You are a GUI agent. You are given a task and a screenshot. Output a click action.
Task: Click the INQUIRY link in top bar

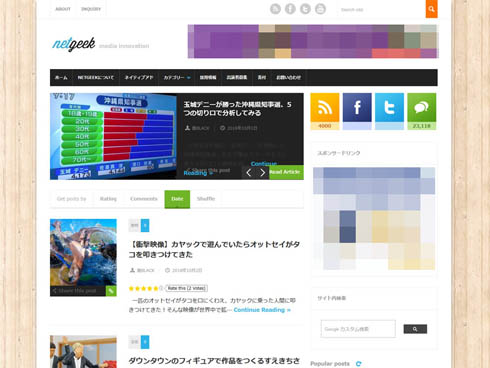click(x=91, y=9)
